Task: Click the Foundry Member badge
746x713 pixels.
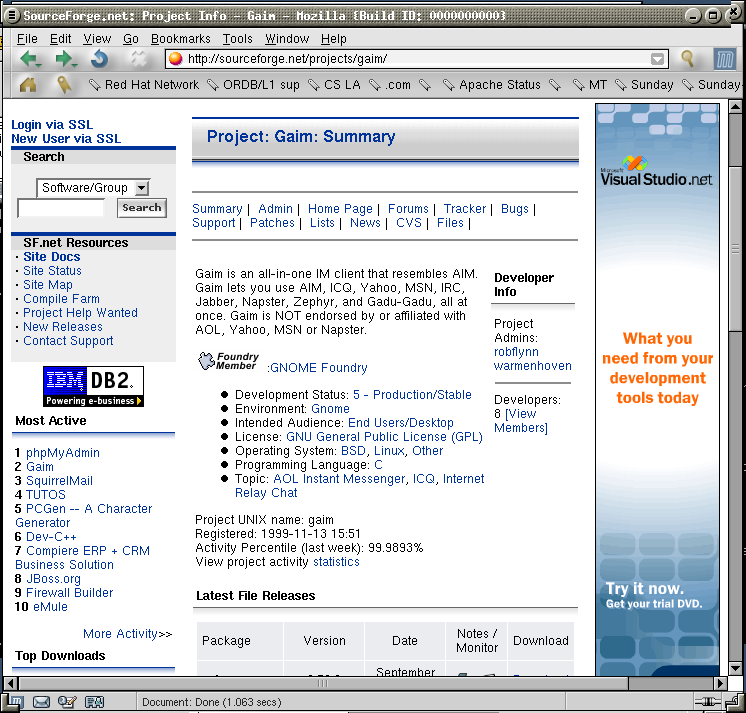Action: pyautogui.click(x=228, y=361)
